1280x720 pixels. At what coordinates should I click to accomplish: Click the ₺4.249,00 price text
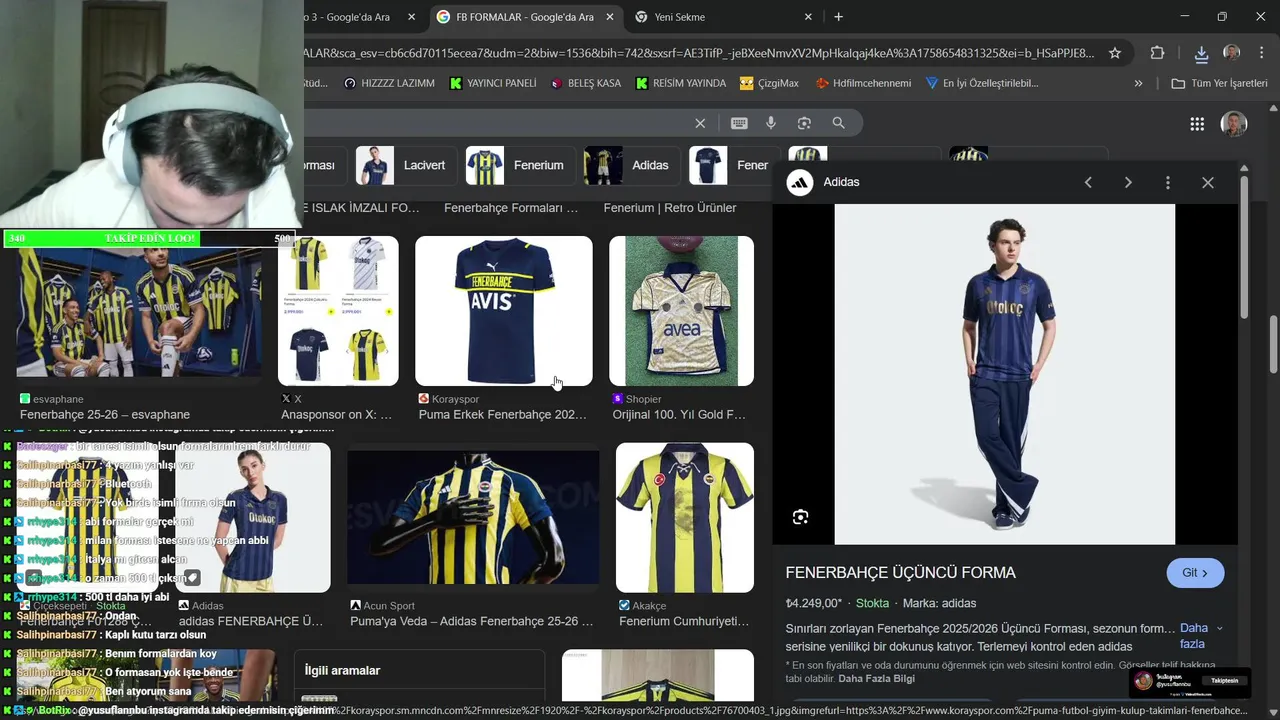[x=814, y=603]
